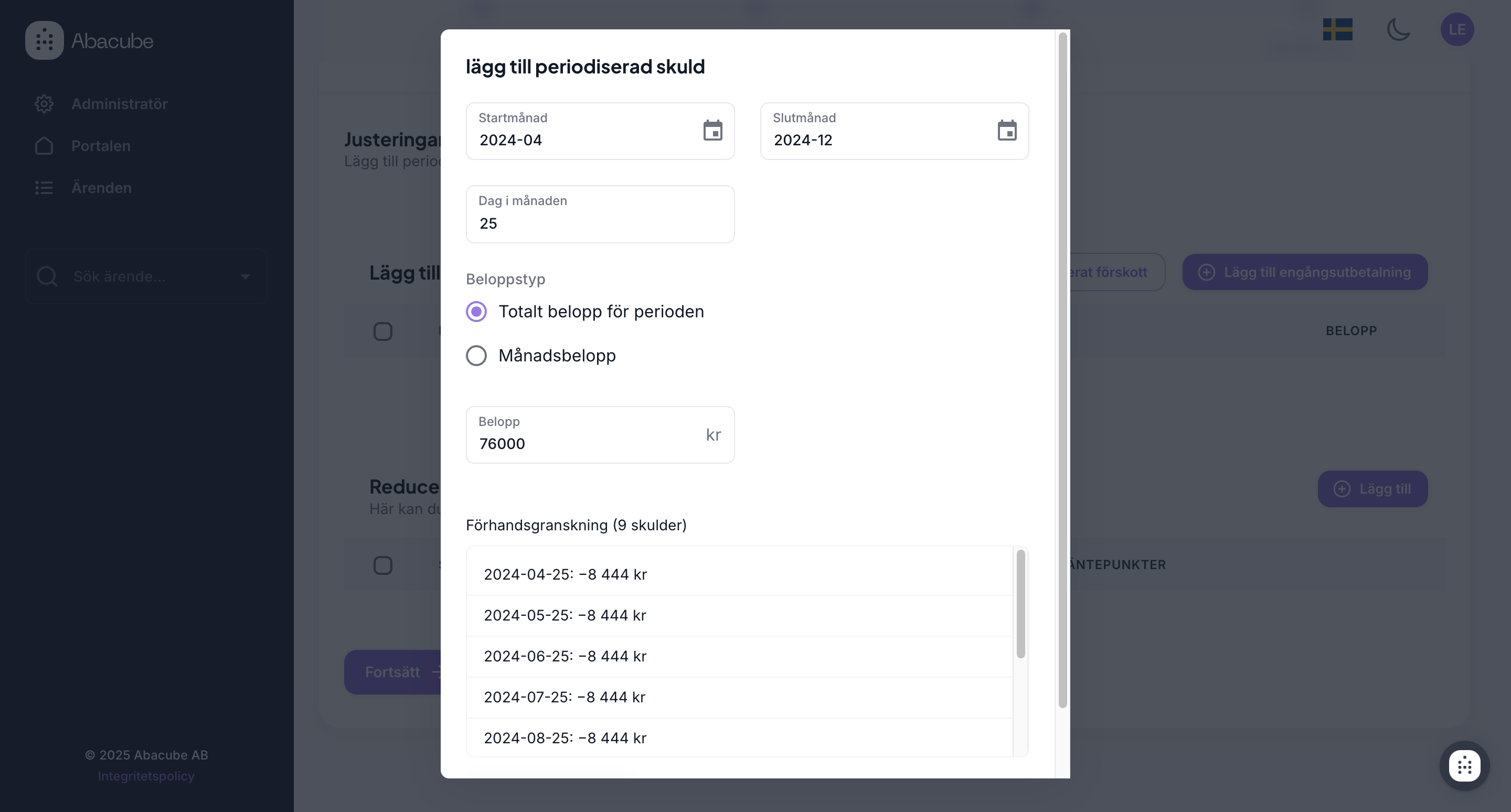The width and height of the screenshot is (1511, 812).
Task: Expand the Sök ärende dropdown arrow
Action: point(245,276)
